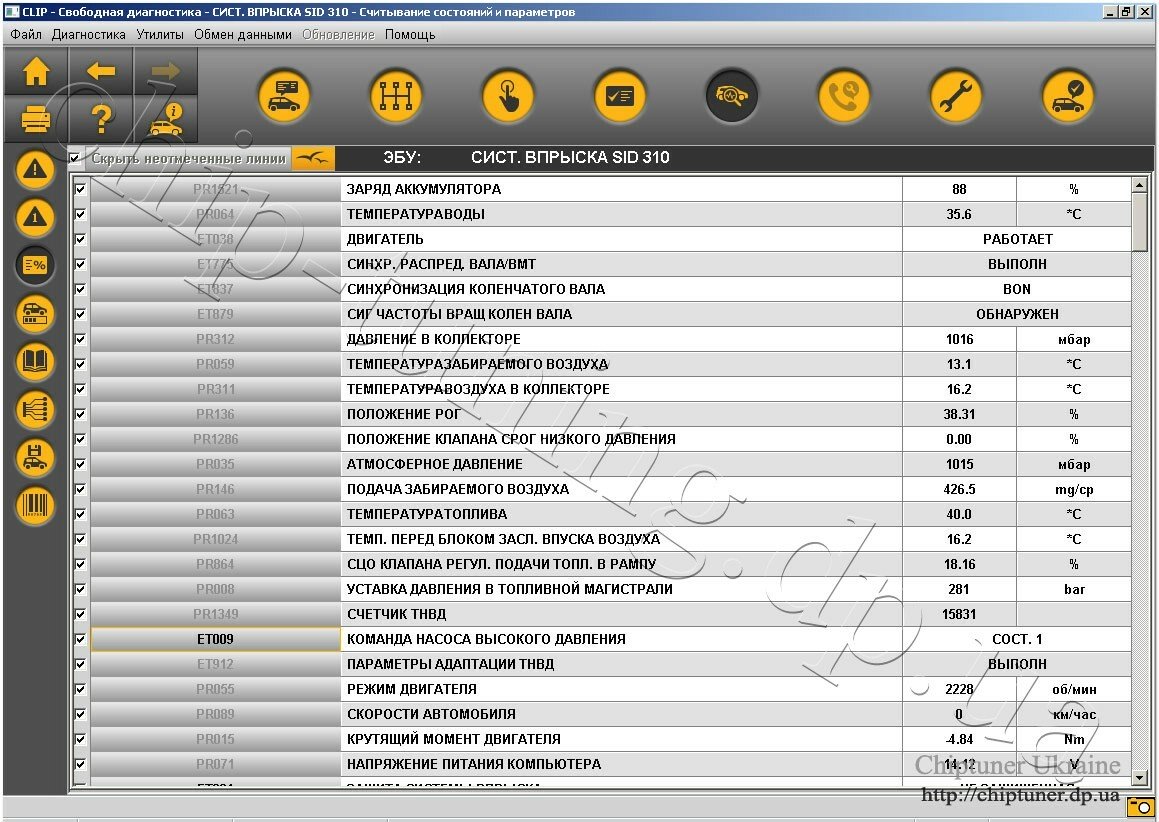Click the lower warning triangle sidebar icon
The width and height of the screenshot is (1159, 822).
35,217
